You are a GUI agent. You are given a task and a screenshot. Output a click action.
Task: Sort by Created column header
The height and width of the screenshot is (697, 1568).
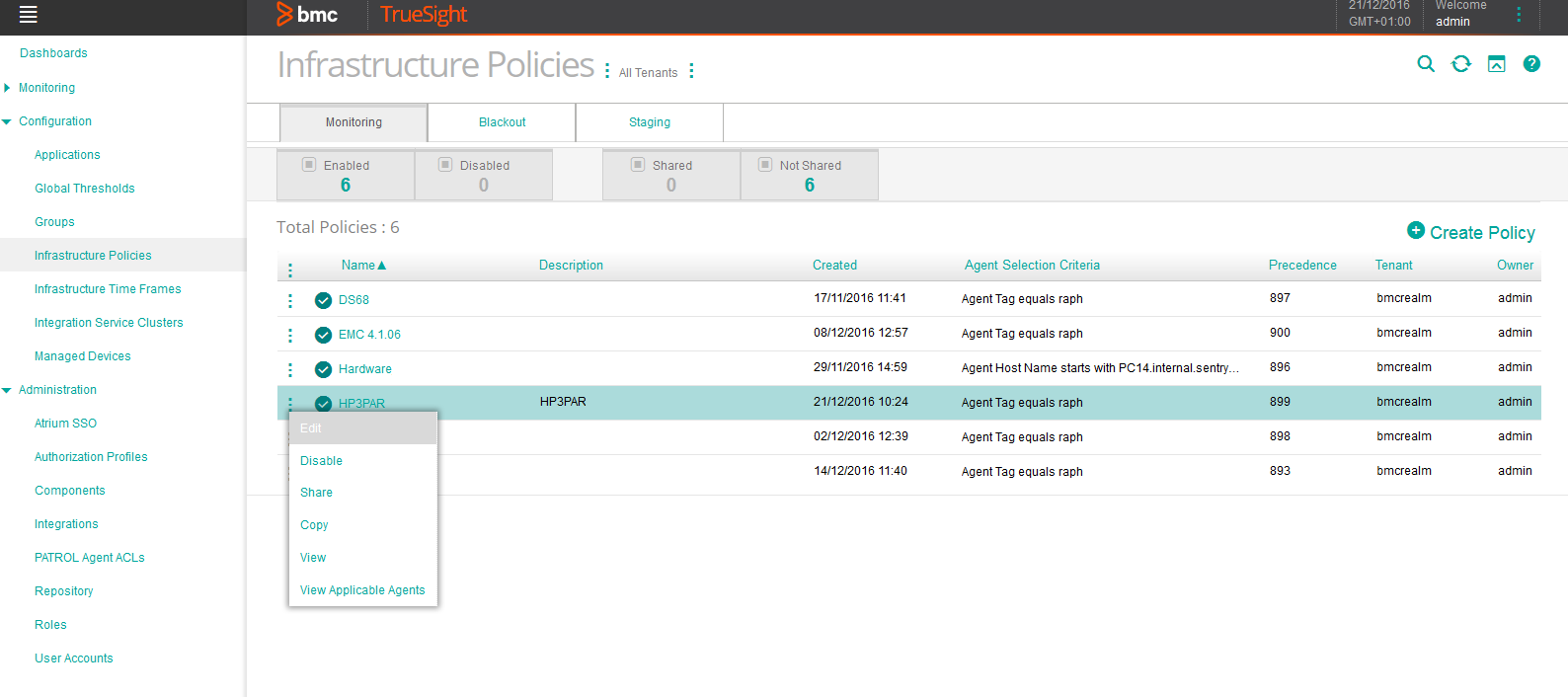[834, 266]
